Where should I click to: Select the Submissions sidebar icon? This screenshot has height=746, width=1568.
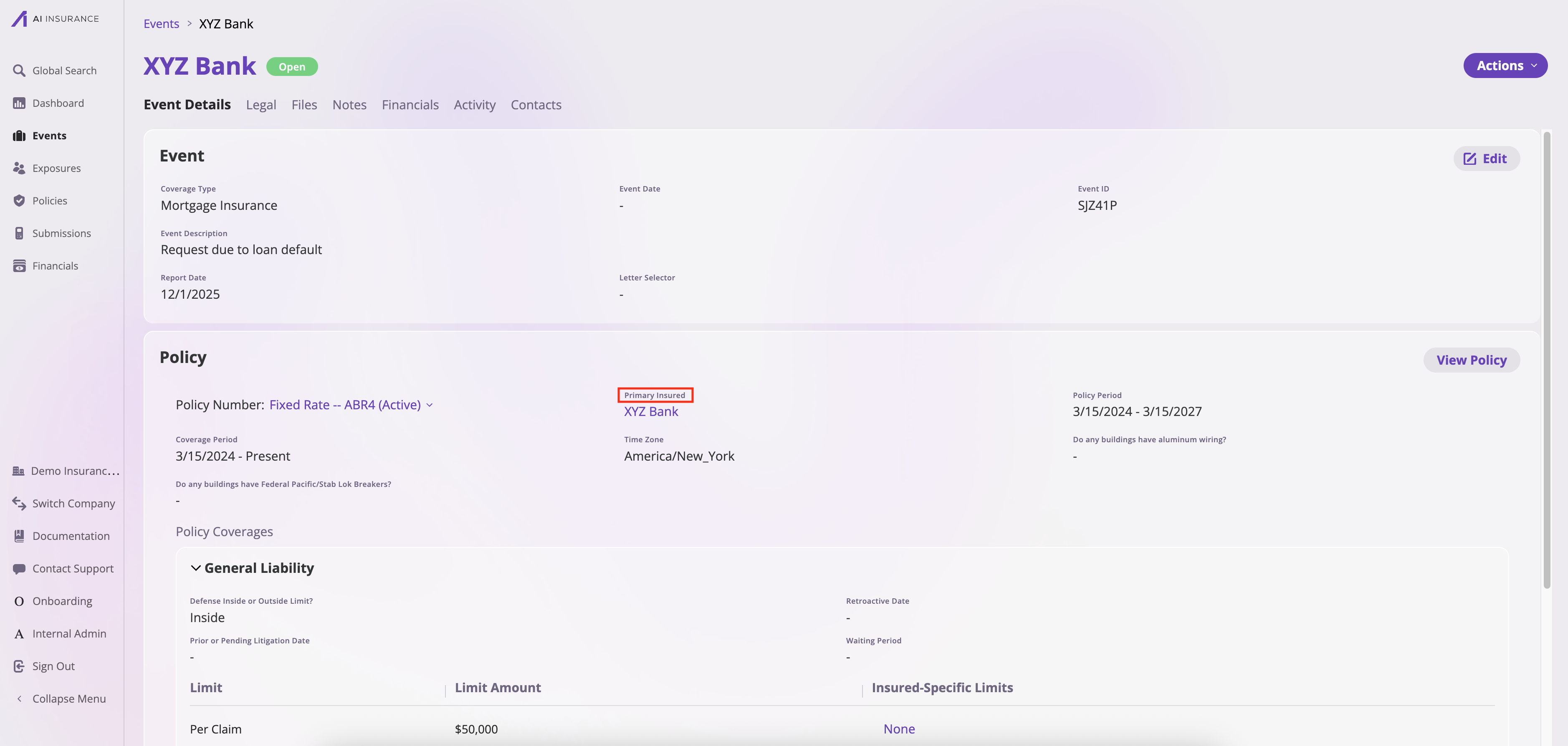pyautogui.click(x=18, y=233)
